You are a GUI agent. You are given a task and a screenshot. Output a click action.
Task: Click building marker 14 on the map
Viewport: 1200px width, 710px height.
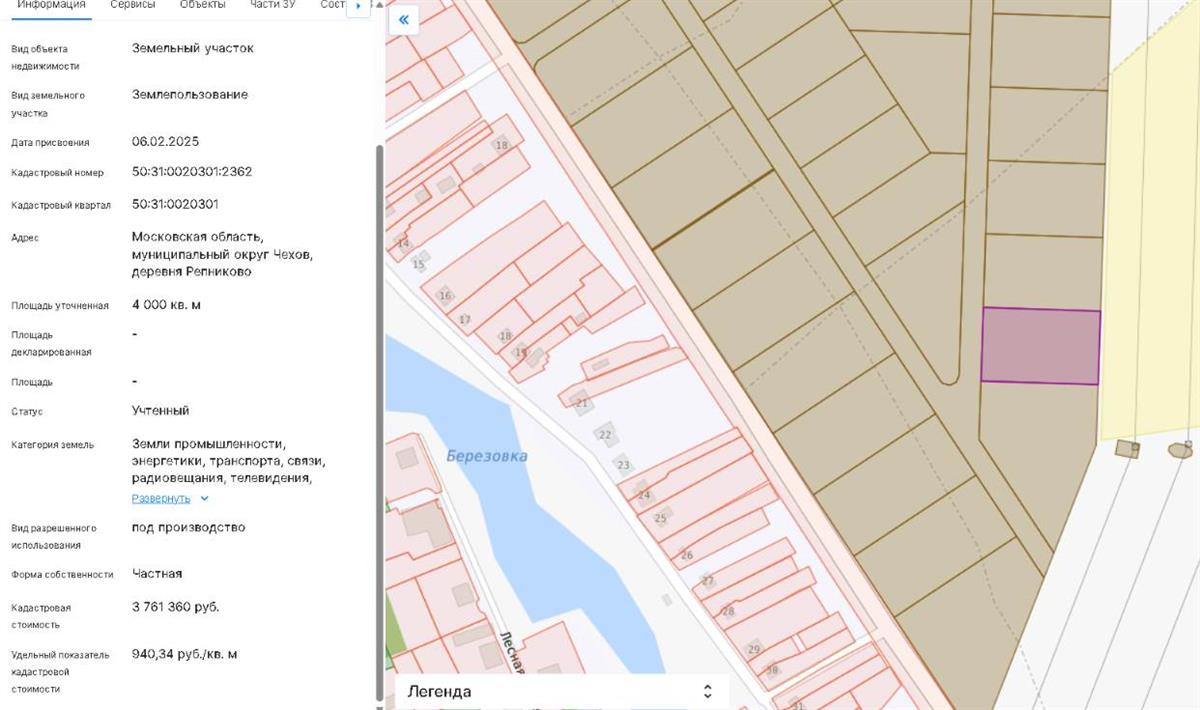(x=403, y=244)
